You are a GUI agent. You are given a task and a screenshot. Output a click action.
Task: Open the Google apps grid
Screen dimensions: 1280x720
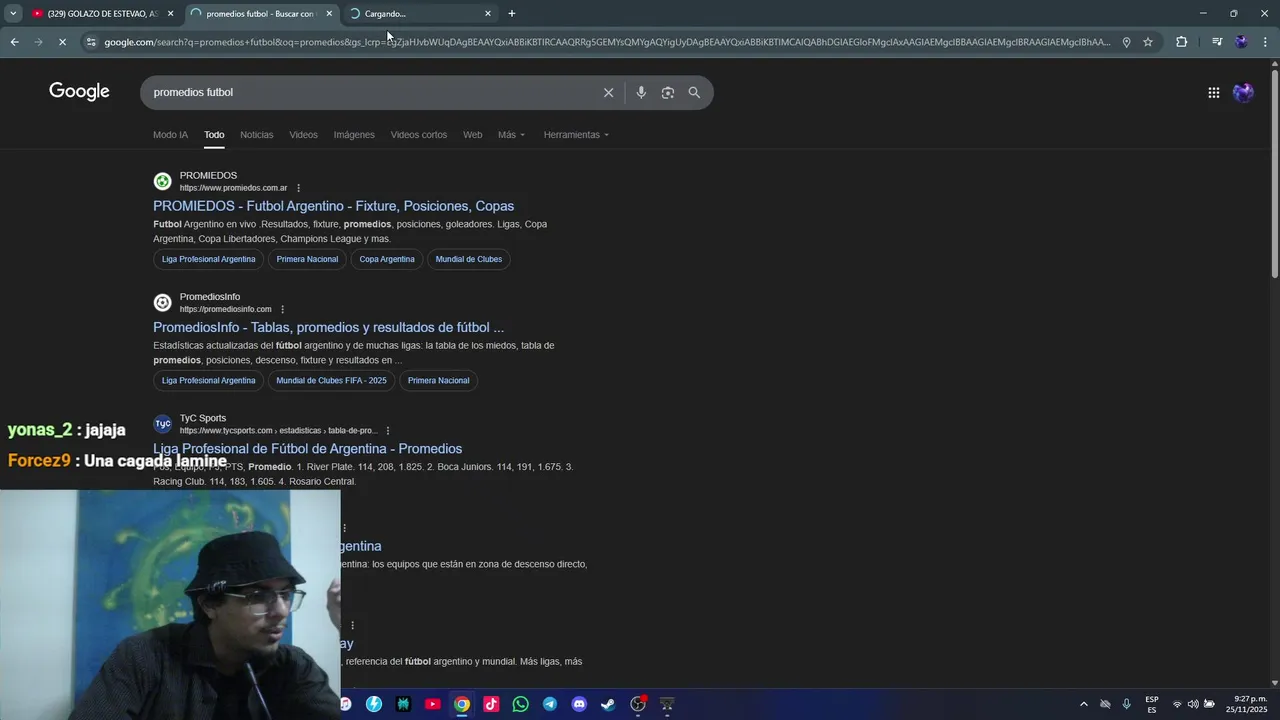[x=1213, y=92]
